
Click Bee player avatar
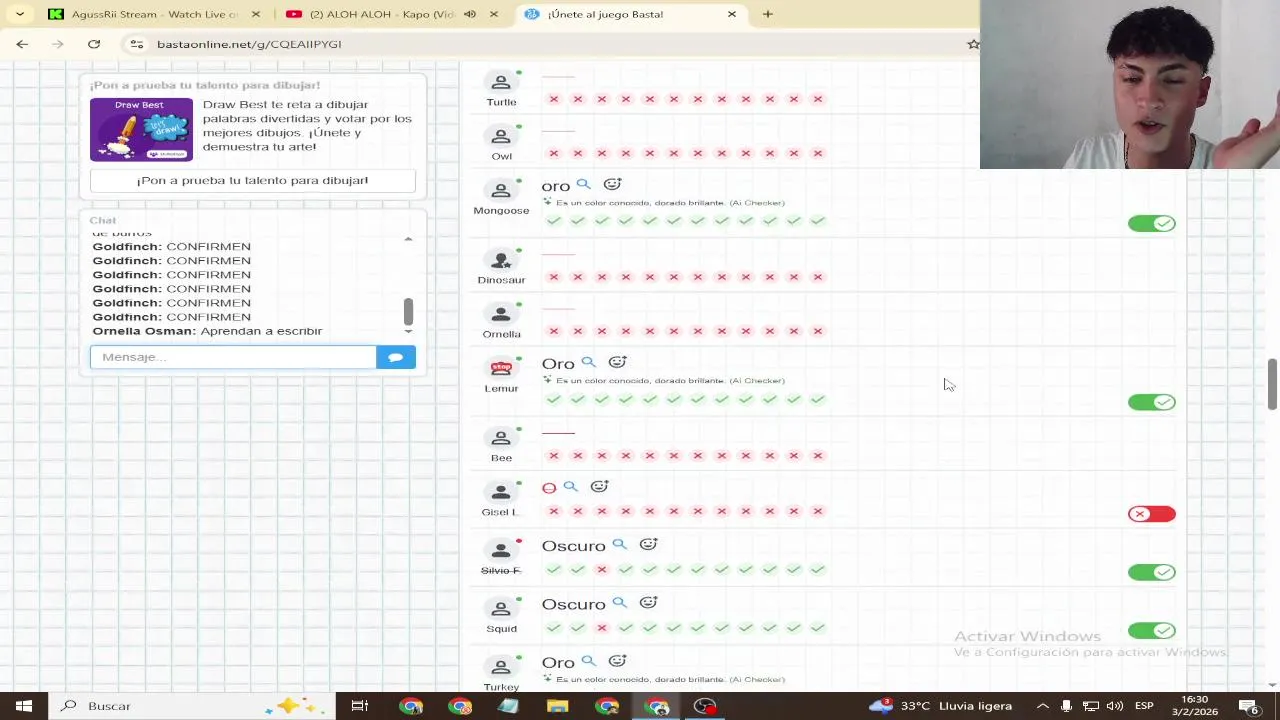click(501, 437)
